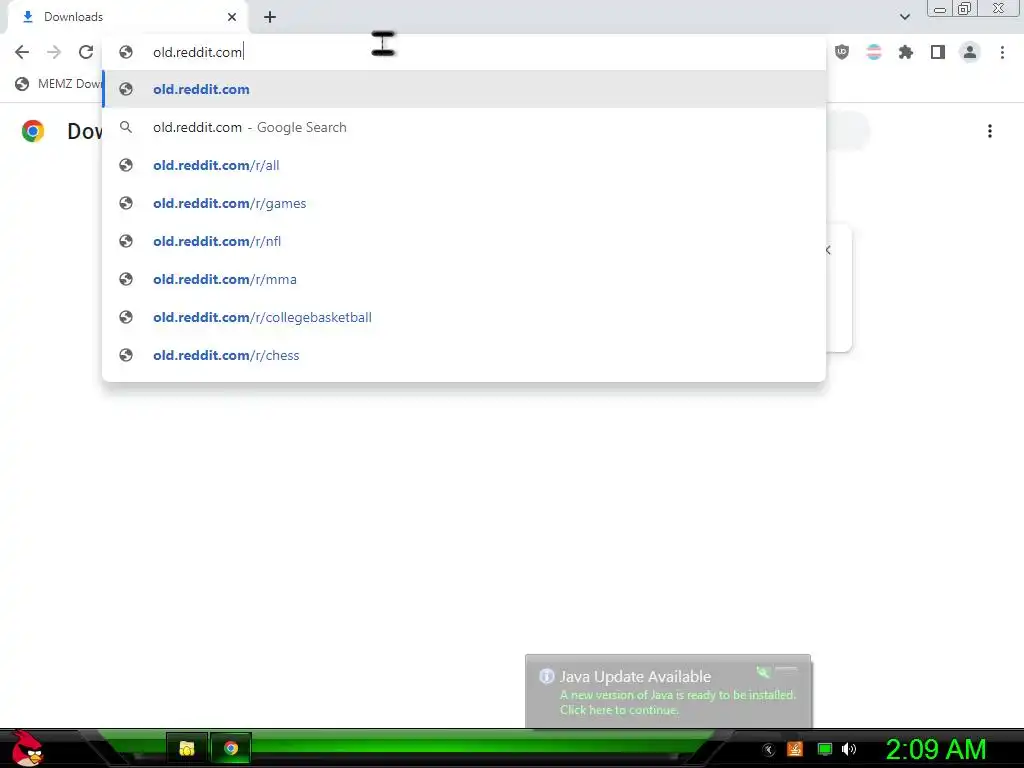This screenshot has height=768, width=1024.
Task: Click the Java tray icon
Action: click(x=795, y=749)
